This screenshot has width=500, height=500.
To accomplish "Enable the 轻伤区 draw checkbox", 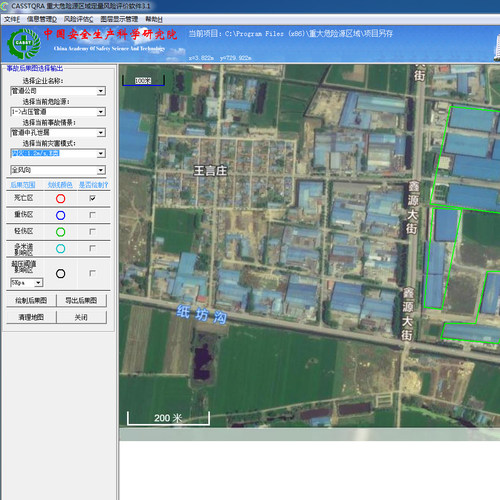I will click(92, 232).
